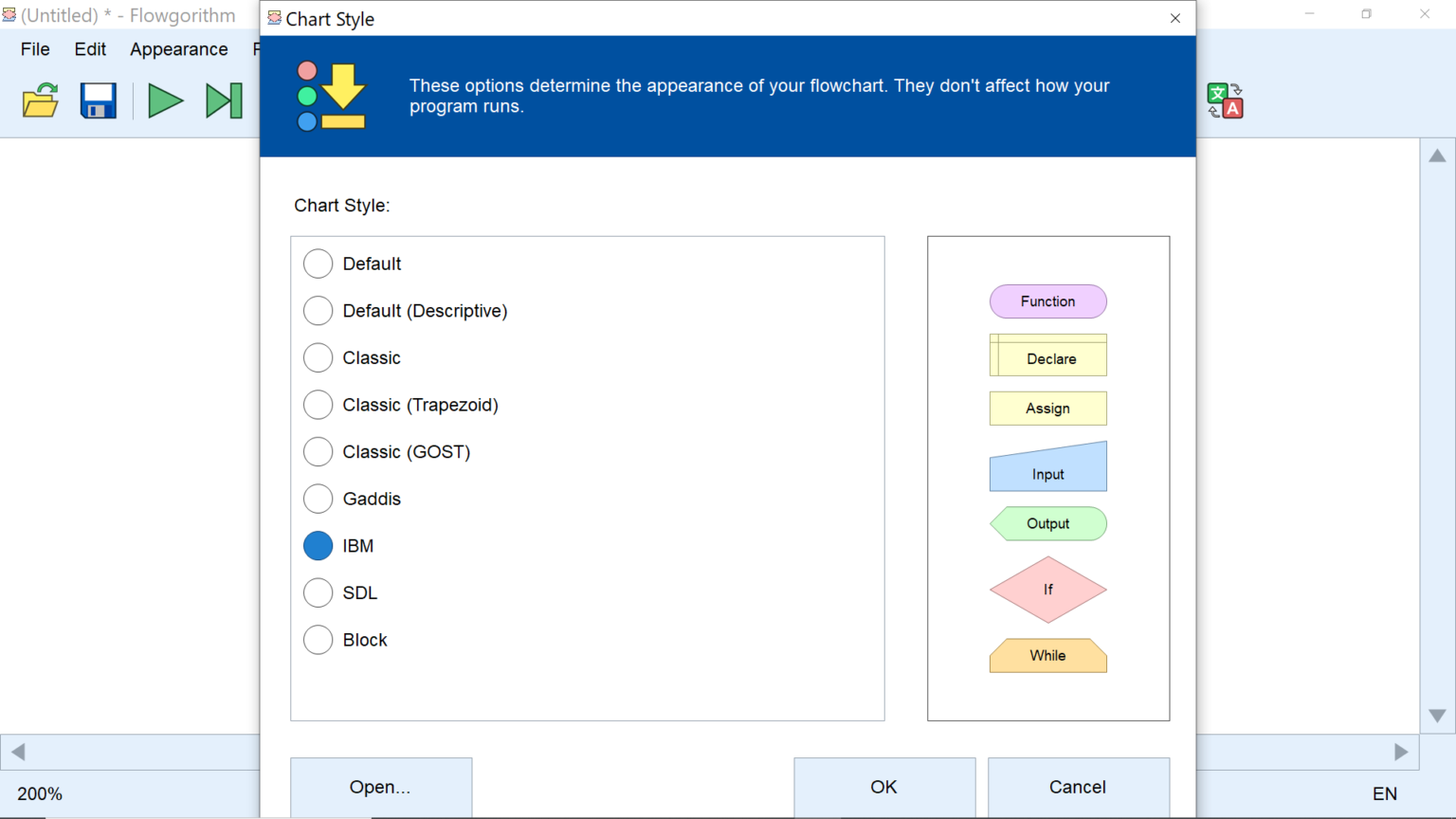Image resolution: width=1456 pixels, height=819 pixels.
Task: Click the Open... button at the bottom
Action: click(380, 787)
